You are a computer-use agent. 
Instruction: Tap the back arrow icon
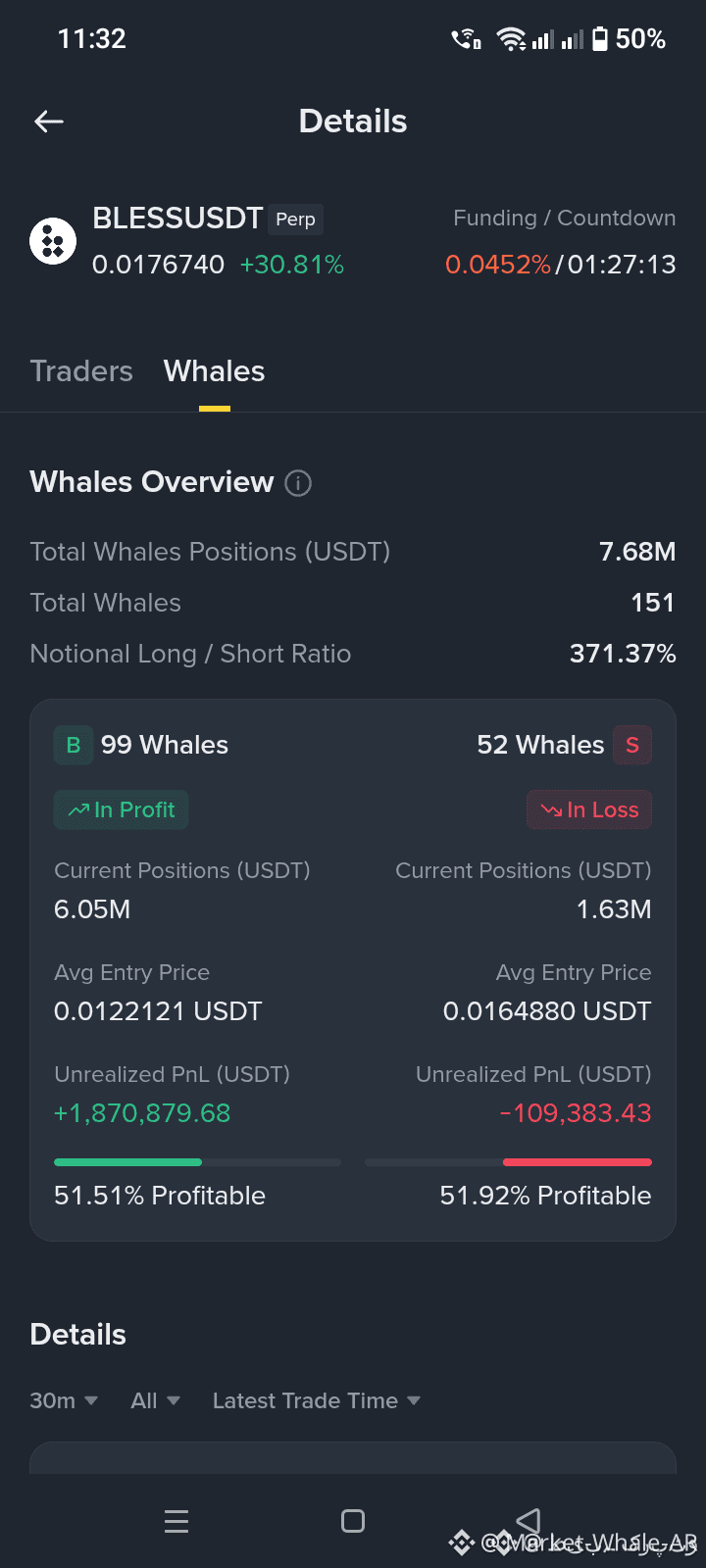coord(49,122)
